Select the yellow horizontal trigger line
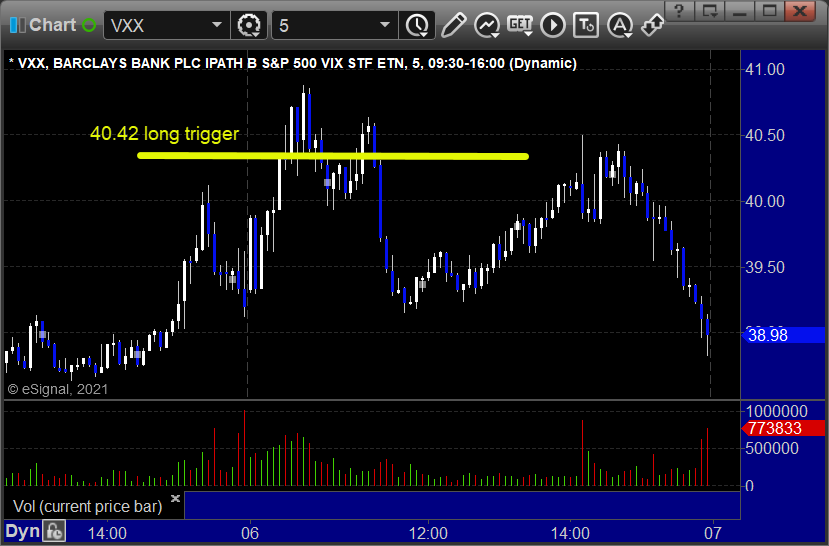The width and height of the screenshot is (829, 546). [x=333, y=156]
